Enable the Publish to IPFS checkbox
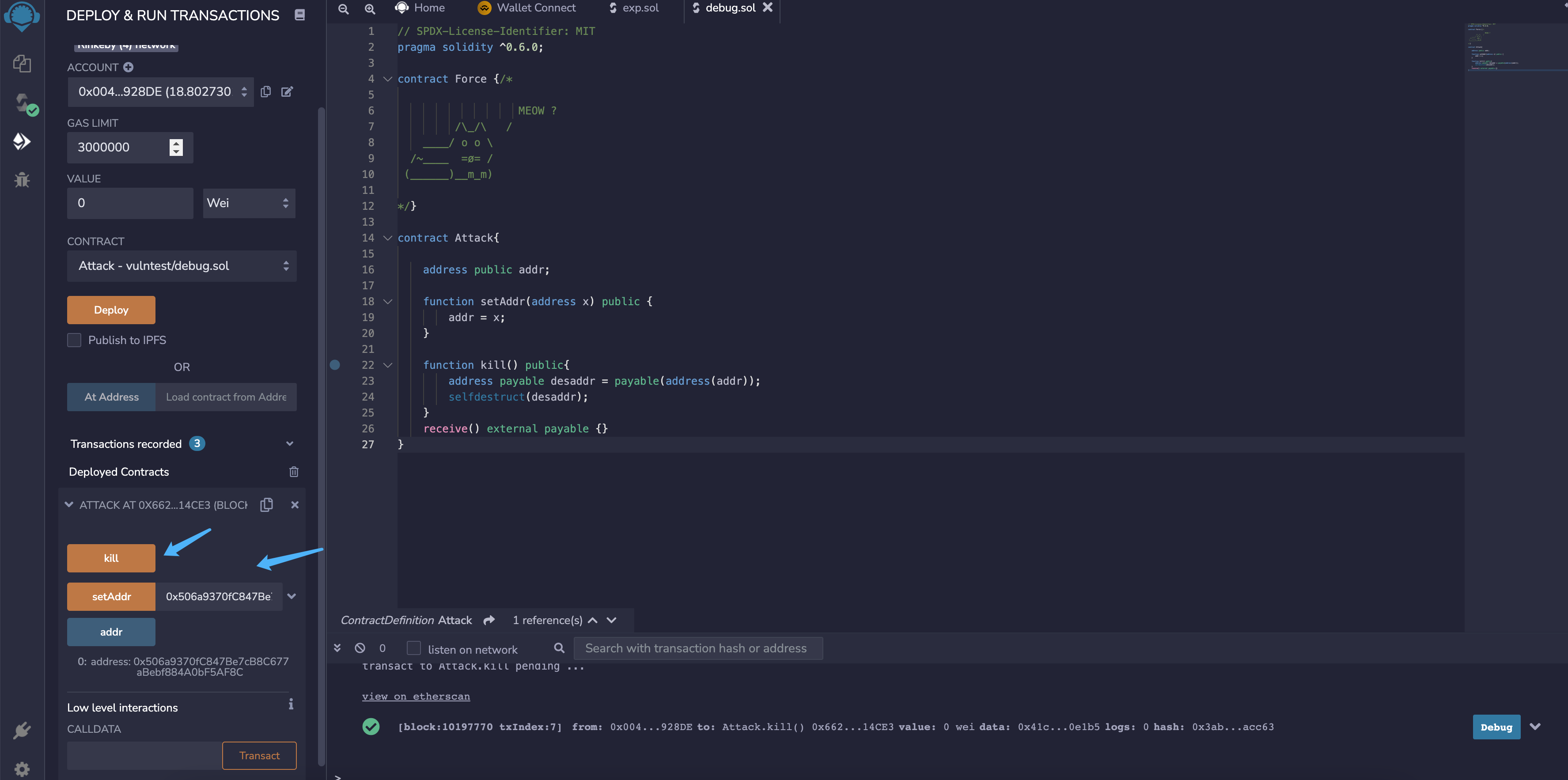1568x780 pixels. pyautogui.click(x=74, y=340)
